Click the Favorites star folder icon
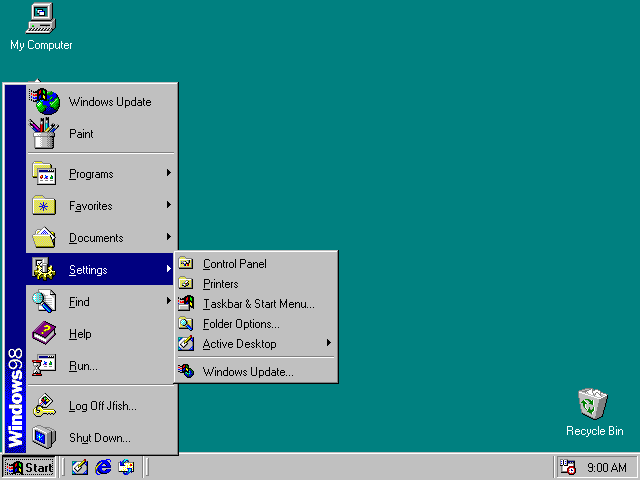640x480 pixels. [44, 205]
